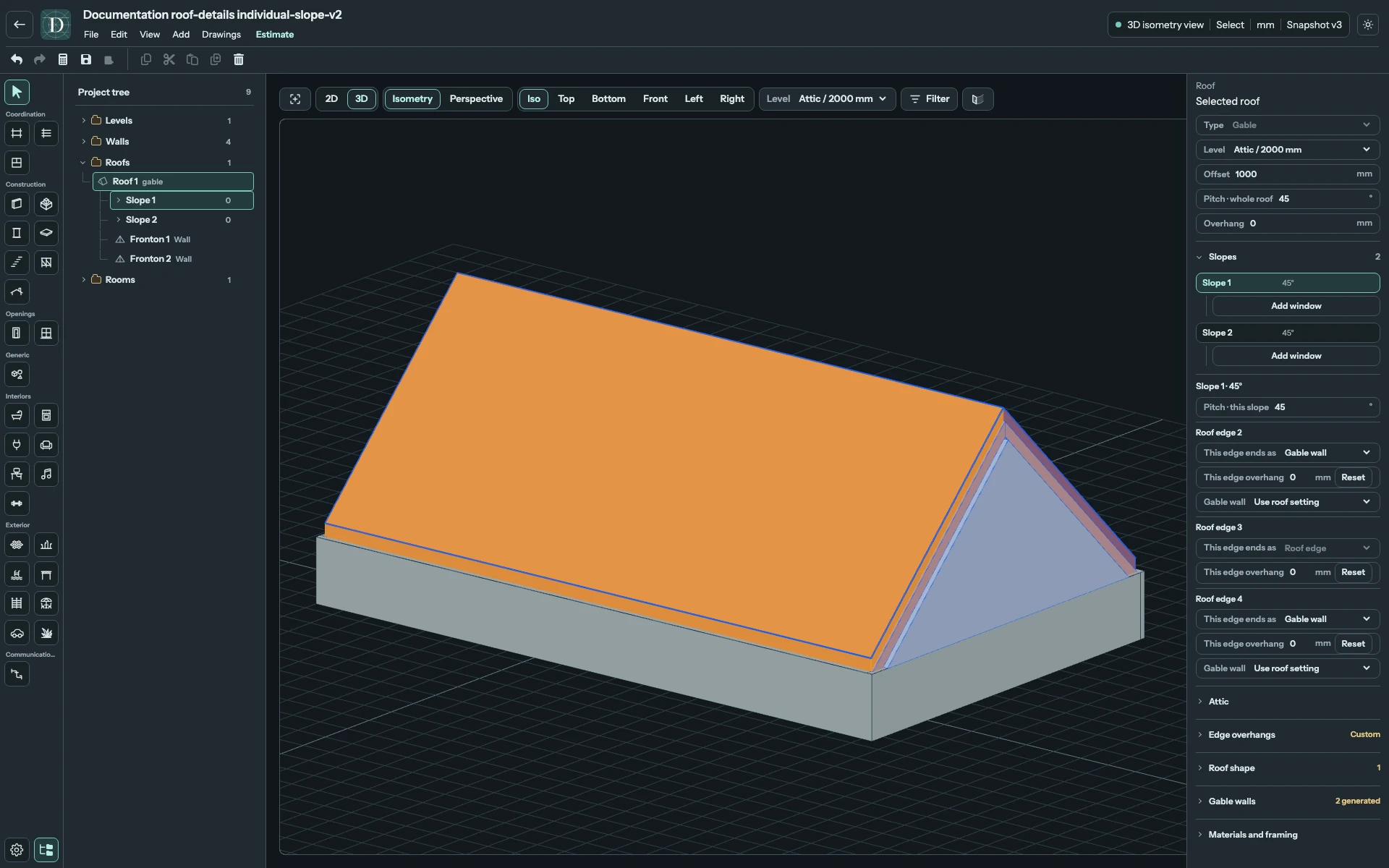Screen dimensions: 1389x868
Task: Expand the Walls folder in project tree
Action: click(84, 142)
